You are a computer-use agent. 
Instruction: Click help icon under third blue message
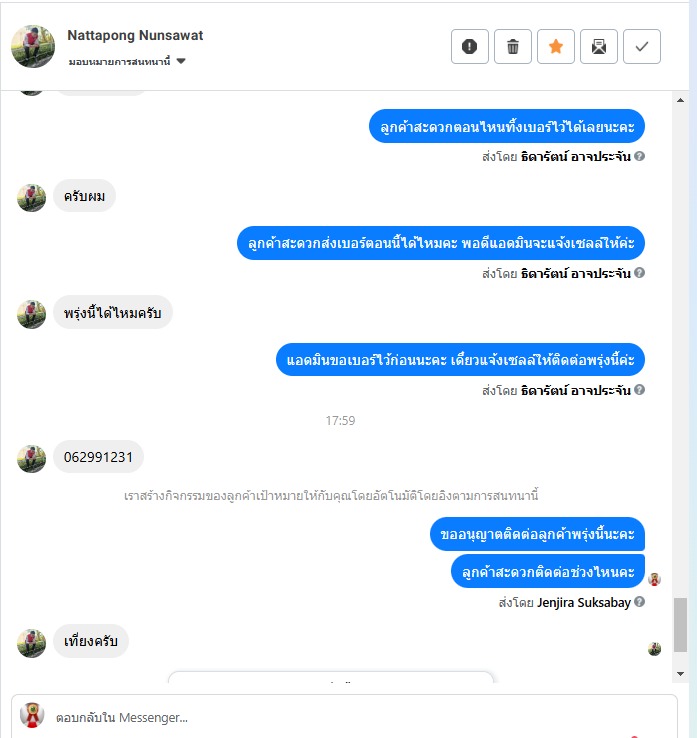[639, 390]
